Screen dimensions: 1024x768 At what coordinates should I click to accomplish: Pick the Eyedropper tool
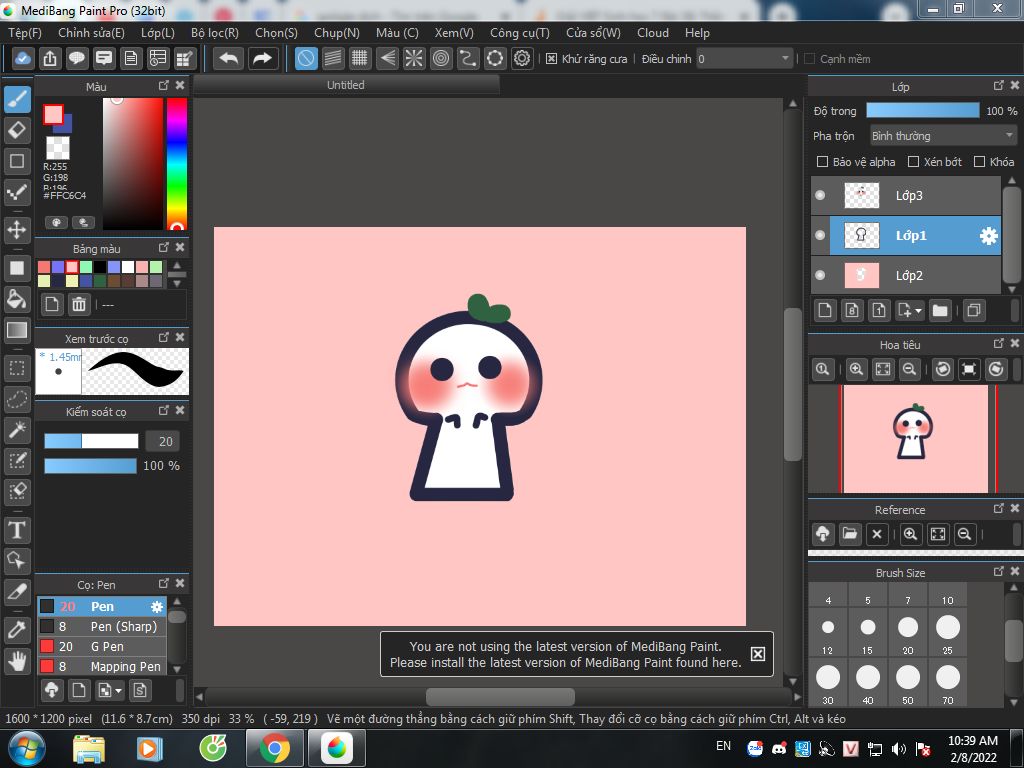click(18, 630)
